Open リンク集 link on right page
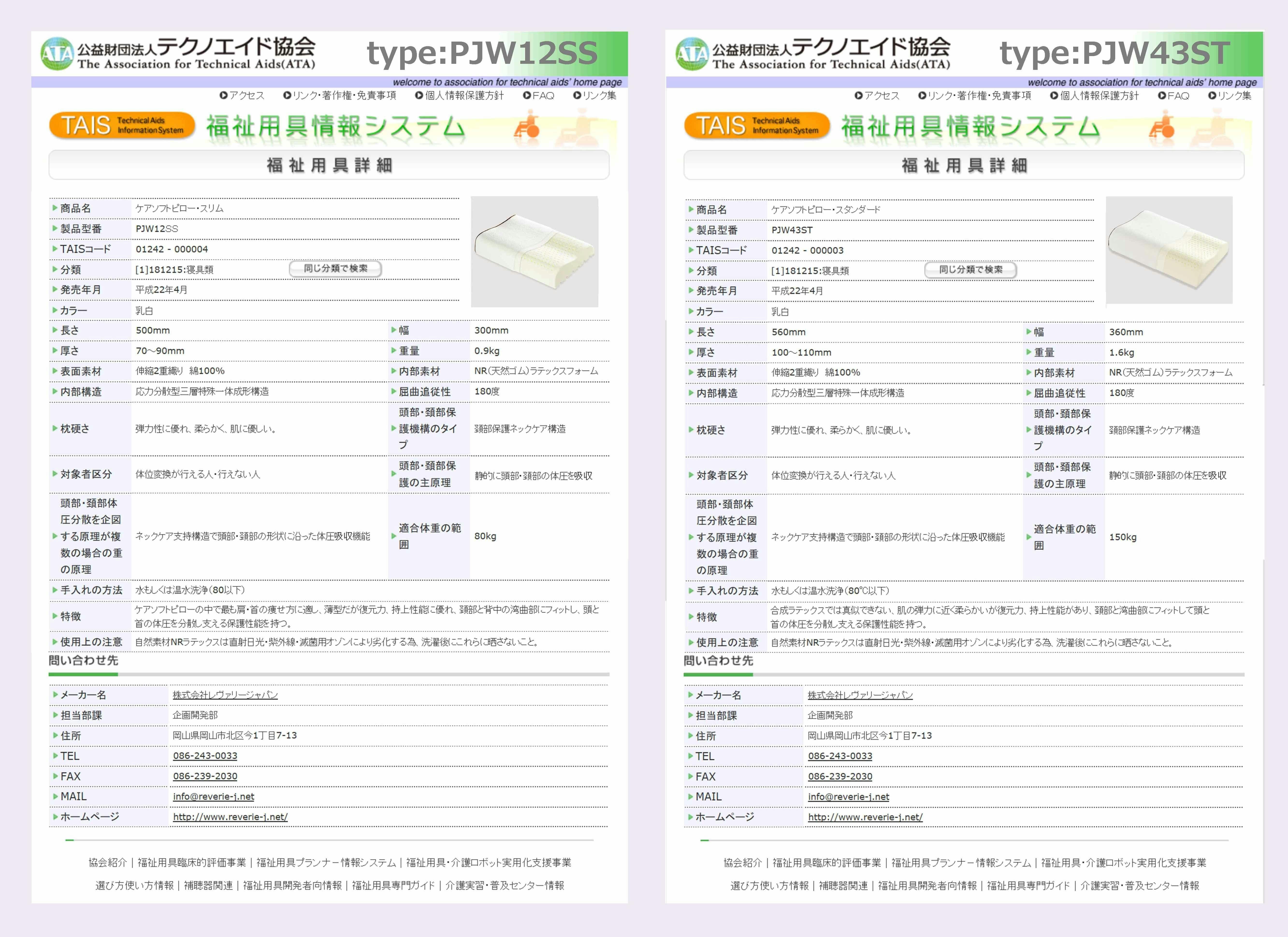This screenshot has width=1288, height=937. coord(1234,95)
